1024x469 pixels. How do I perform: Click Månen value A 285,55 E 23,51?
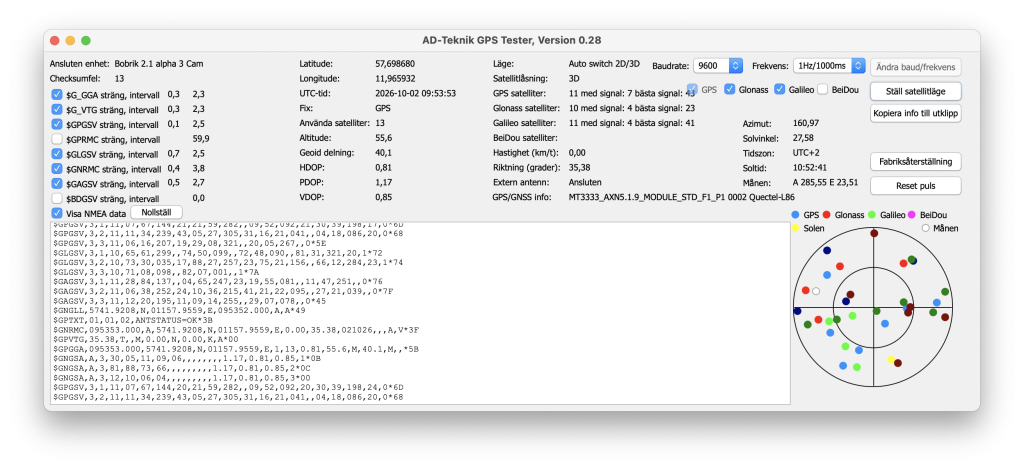point(825,182)
